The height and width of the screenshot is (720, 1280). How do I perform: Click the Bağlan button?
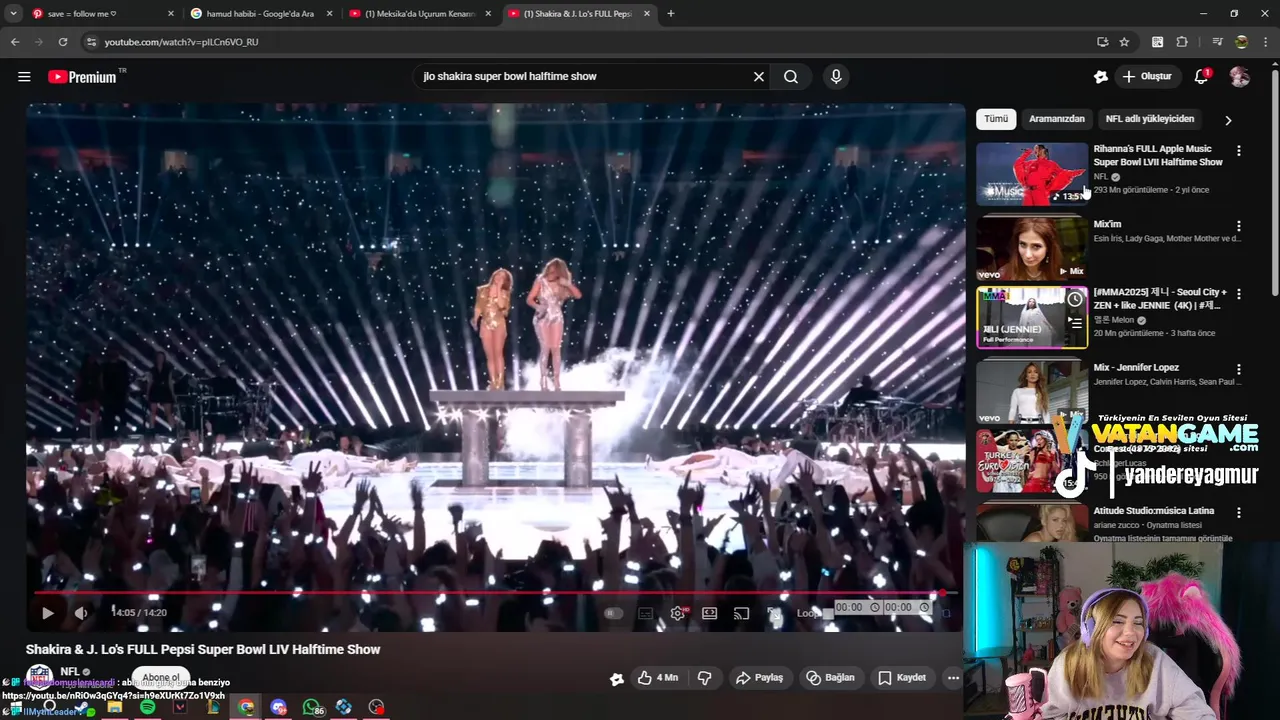point(831,678)
